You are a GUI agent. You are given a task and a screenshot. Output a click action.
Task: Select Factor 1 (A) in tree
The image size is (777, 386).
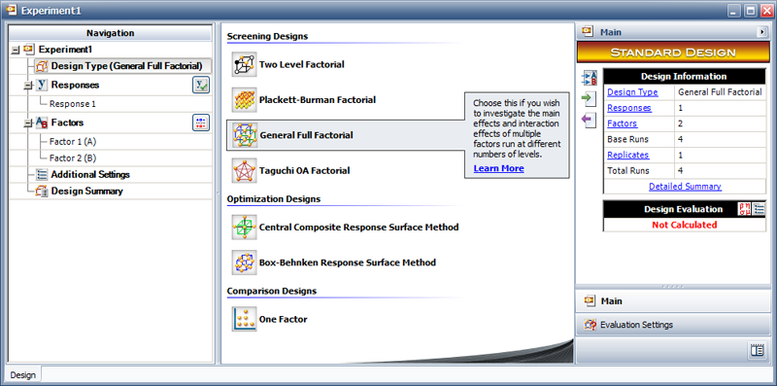pyautogui.click(x=73, y=142)
